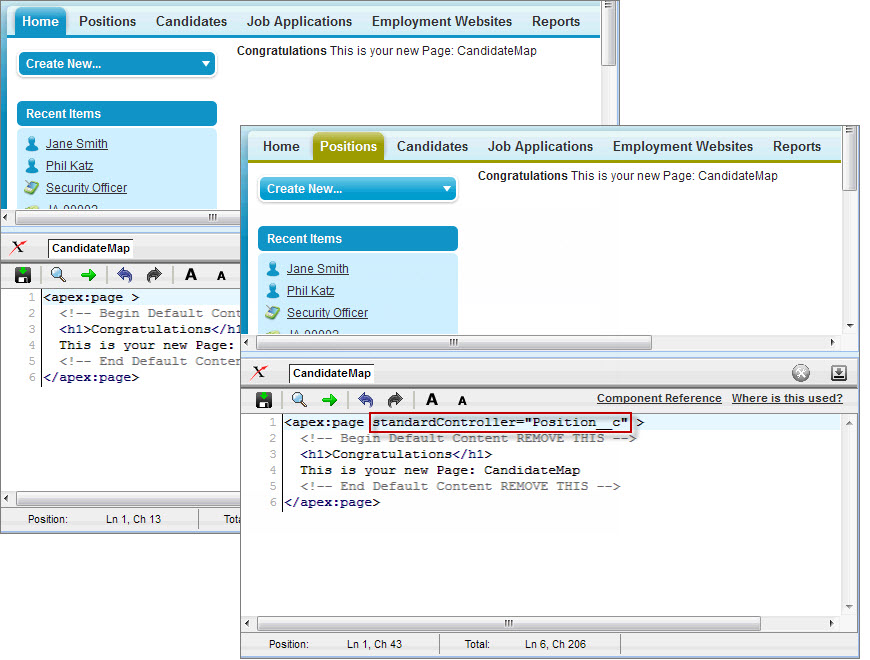Screen dimensions: 870x660
Task: Open search in the back window editor
Action: [58, 275]
